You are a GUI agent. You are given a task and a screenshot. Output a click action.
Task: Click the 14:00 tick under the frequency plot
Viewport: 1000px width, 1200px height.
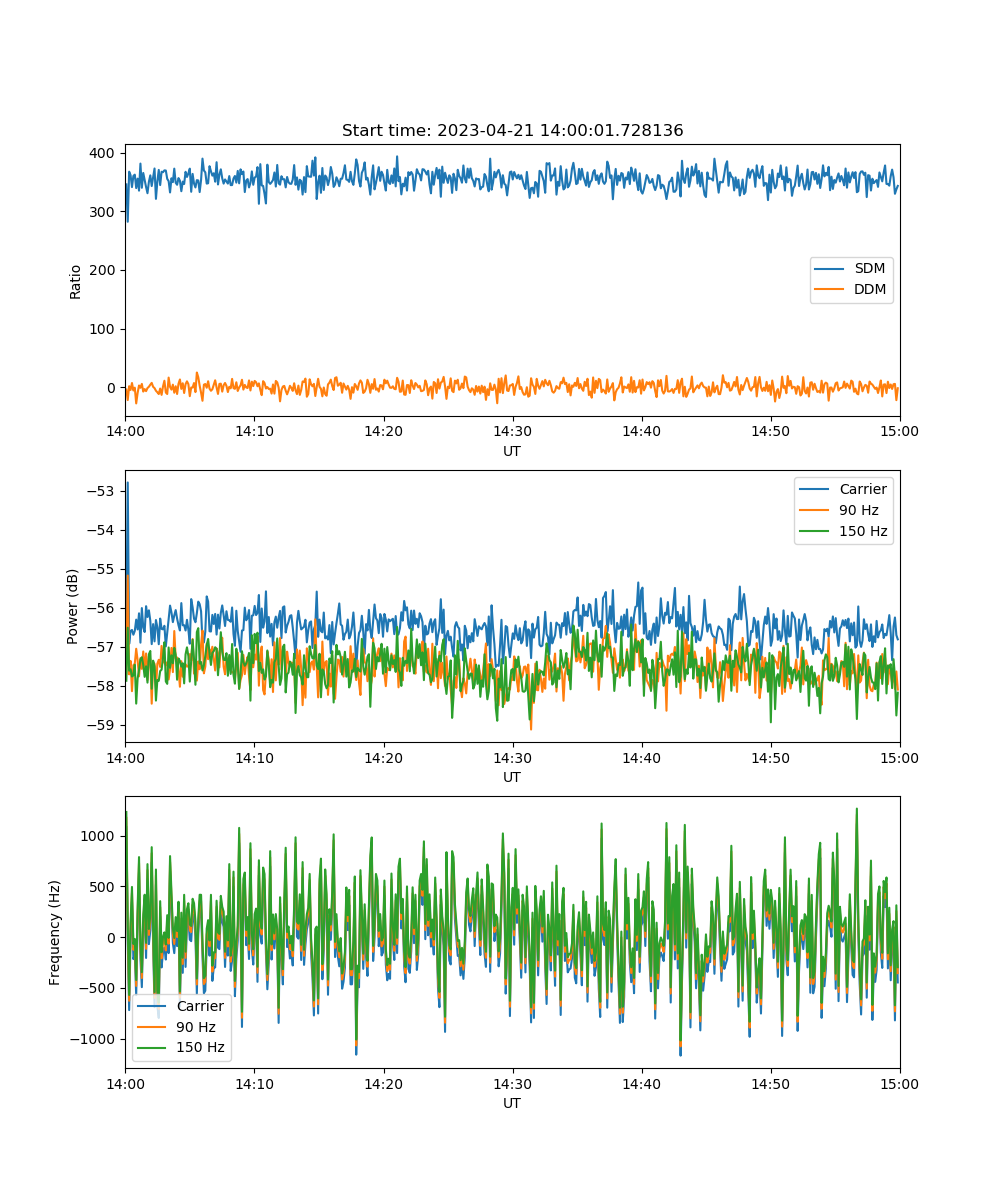(x=125, y=1083)
